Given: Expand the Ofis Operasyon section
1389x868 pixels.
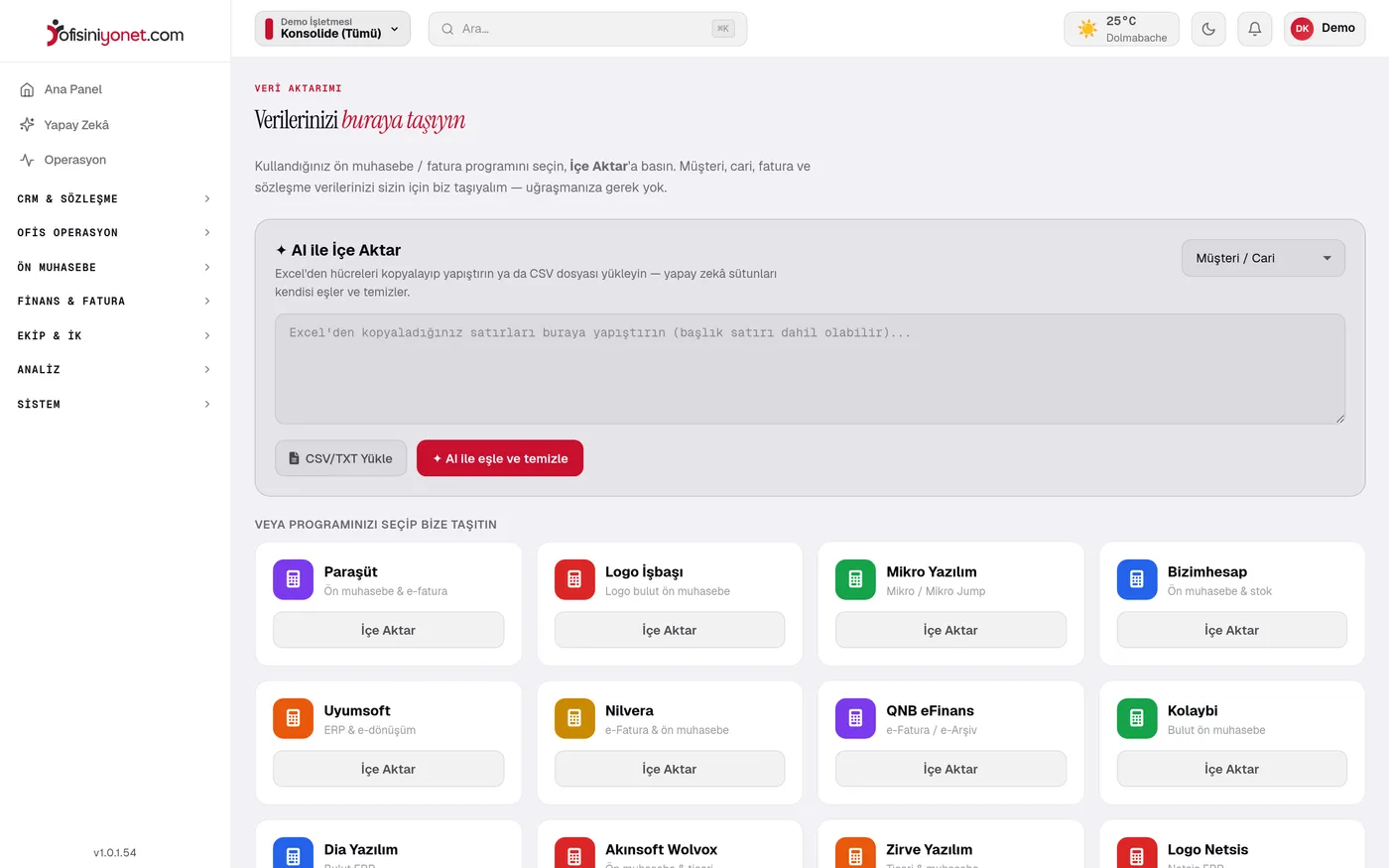Looking at the screenshot, I should [115, 232].
